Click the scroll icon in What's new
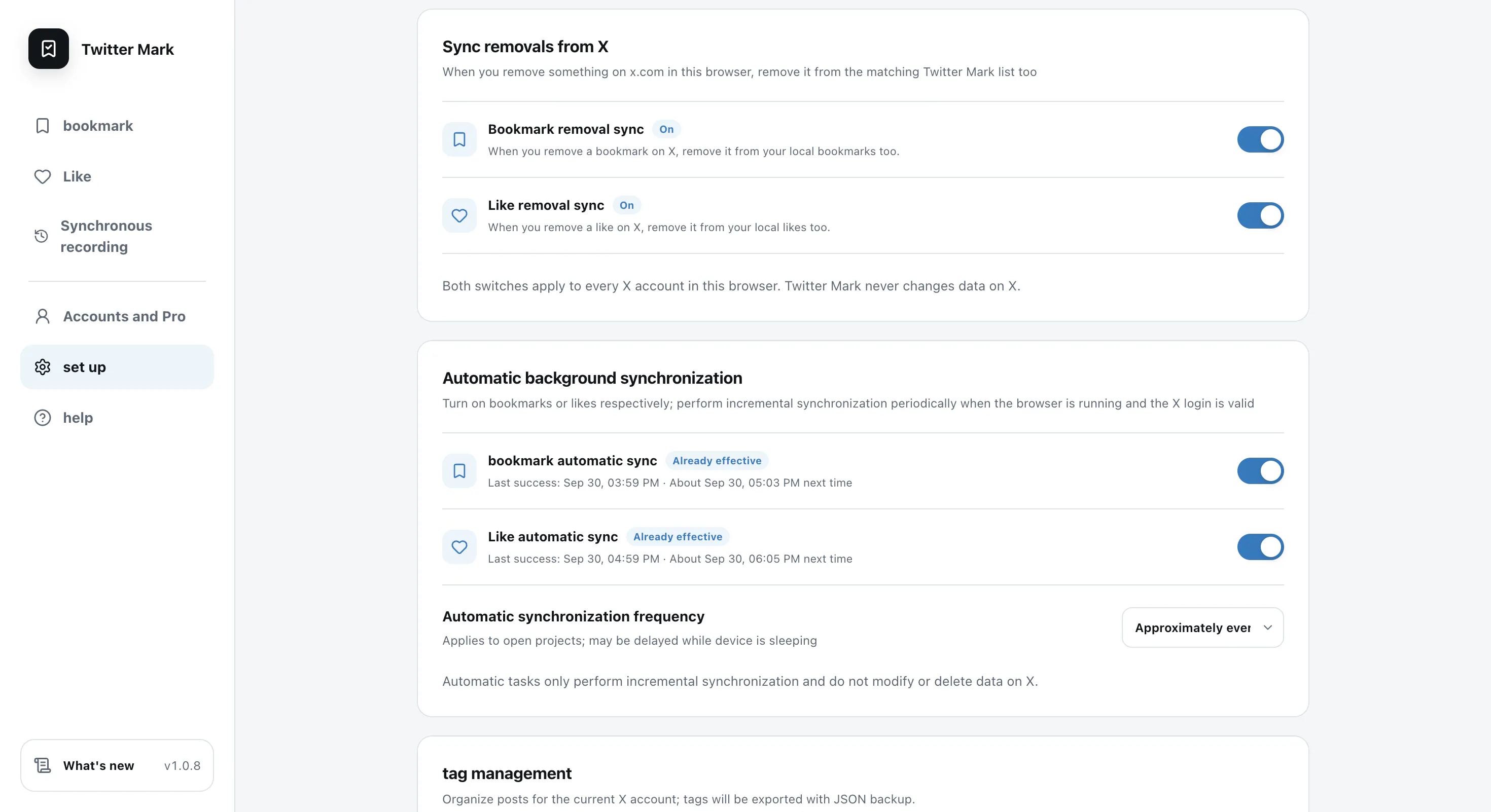 tap(42, 765)
